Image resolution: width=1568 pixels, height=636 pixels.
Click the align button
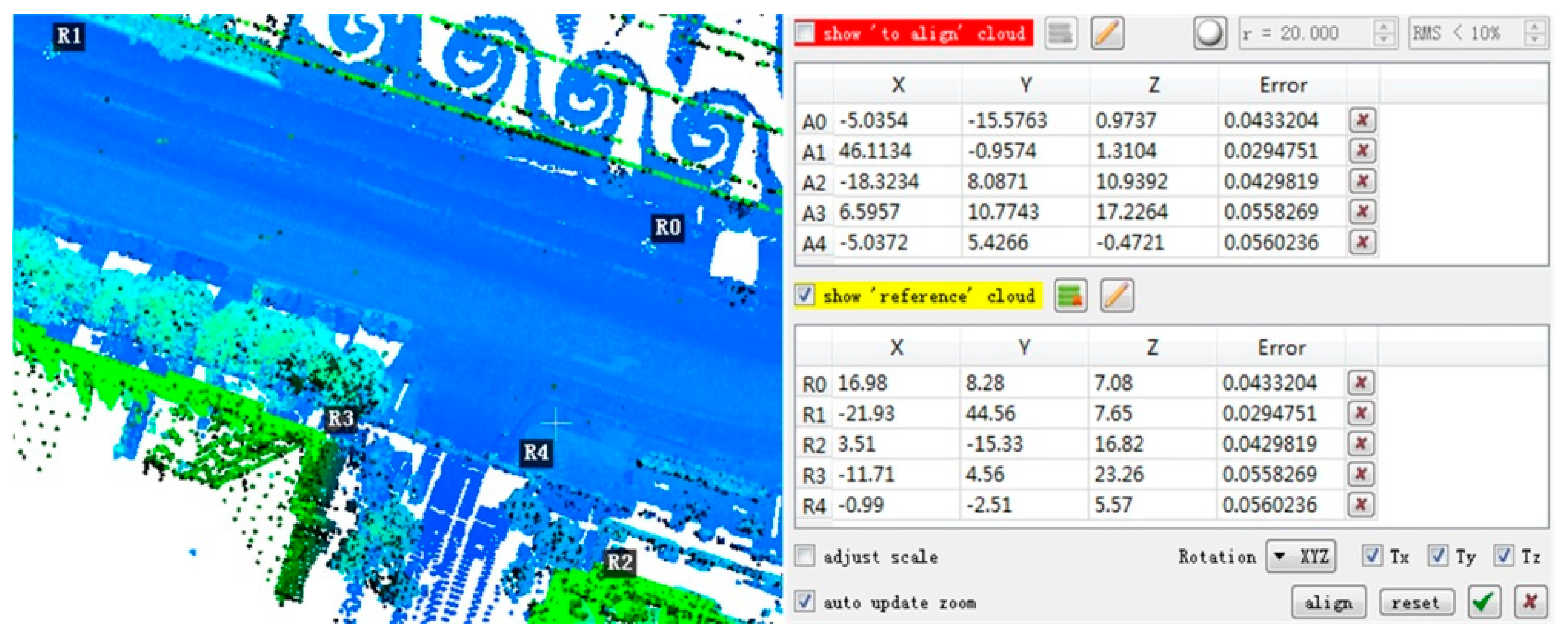click(1329, 603)
